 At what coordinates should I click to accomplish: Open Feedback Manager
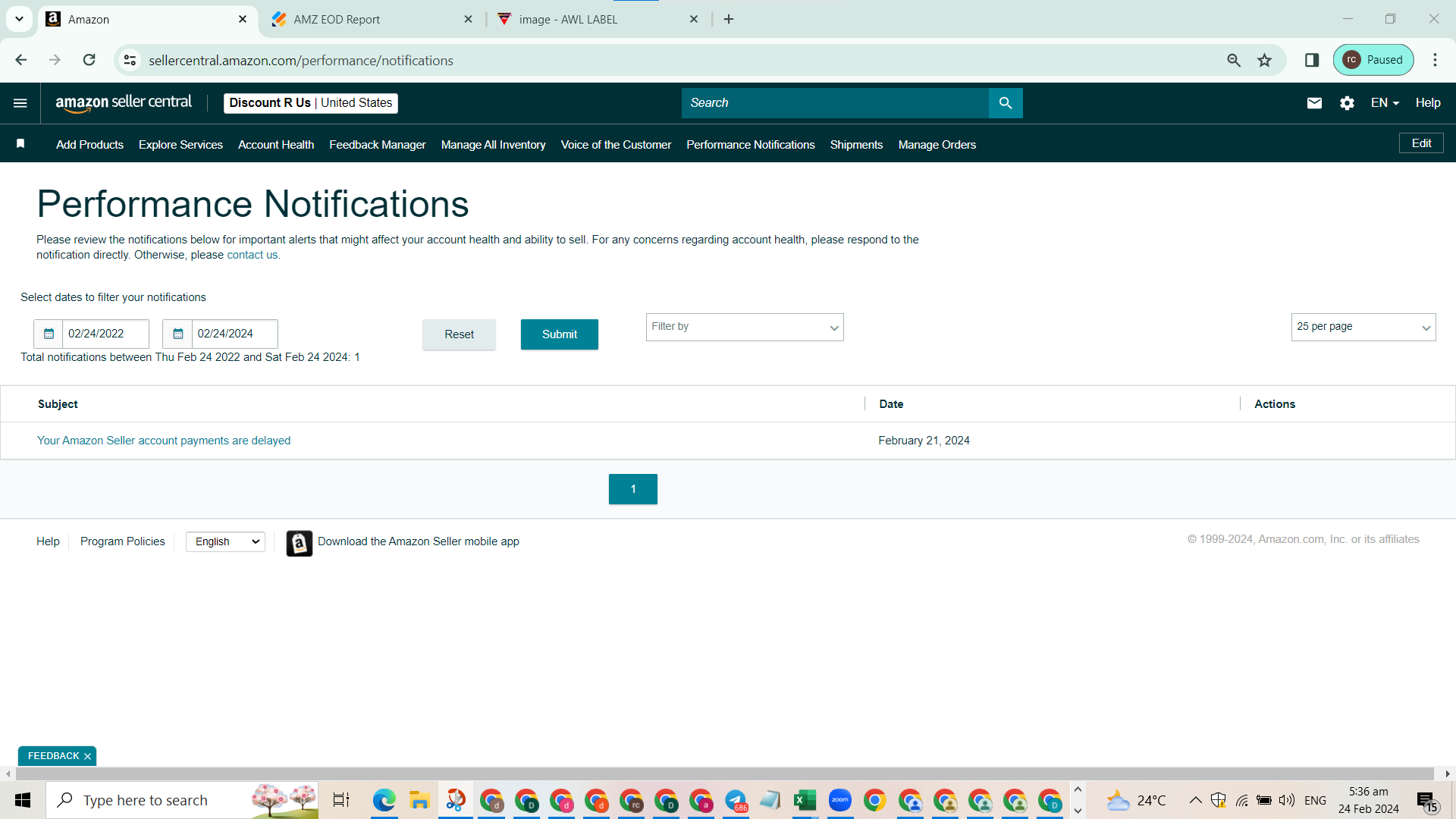[377, 145]
